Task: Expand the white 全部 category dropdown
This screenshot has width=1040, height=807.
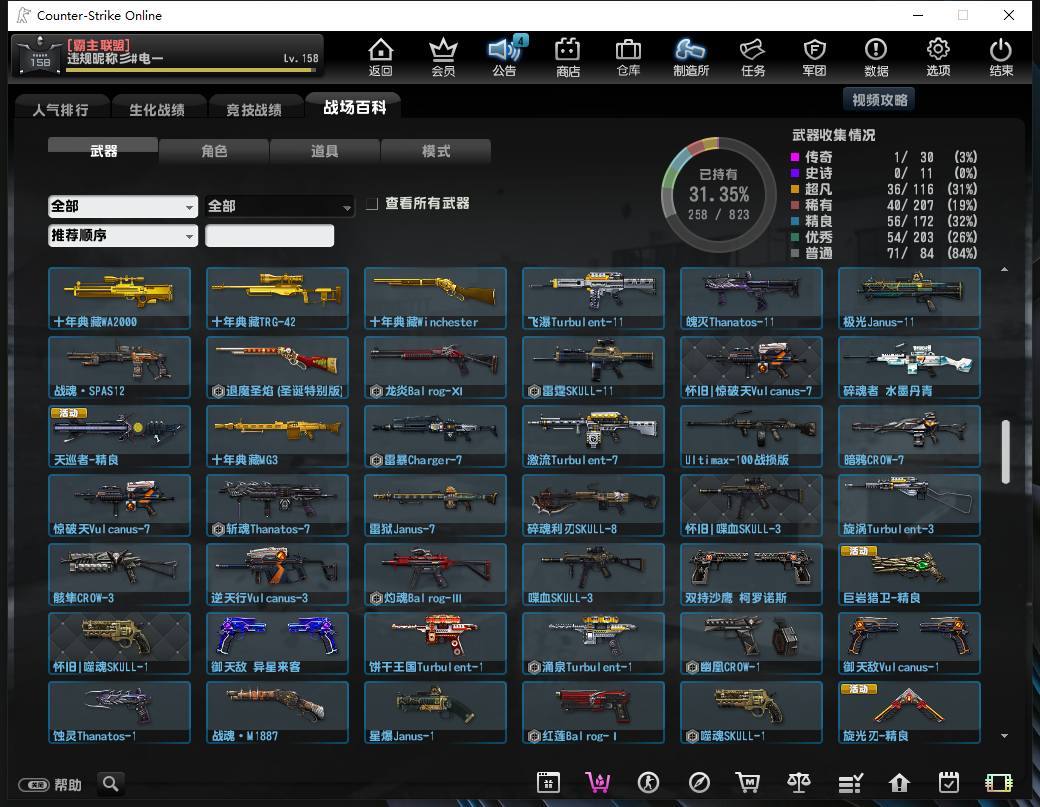Action: point(123,206)
